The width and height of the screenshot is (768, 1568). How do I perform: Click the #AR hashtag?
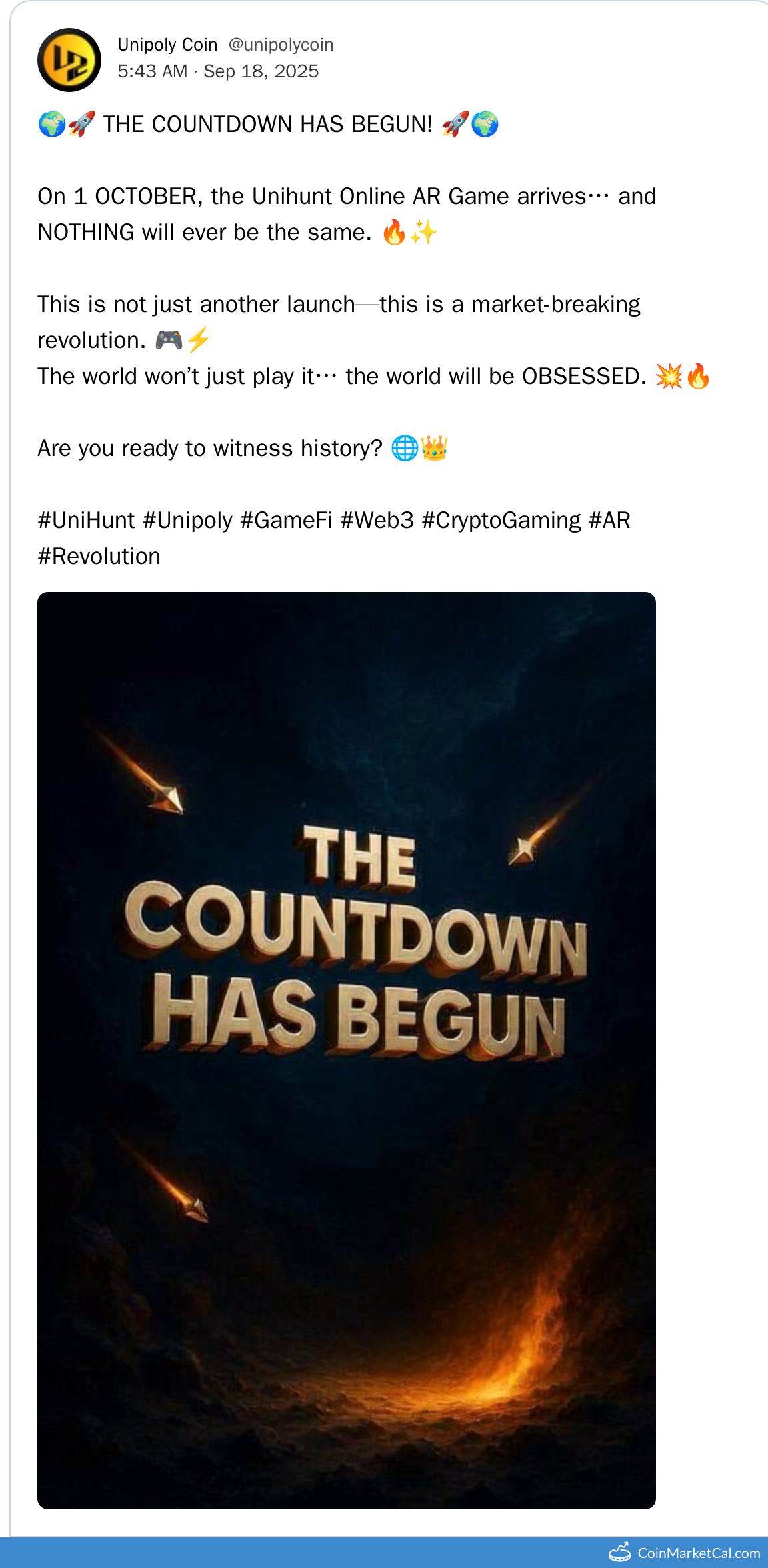pyautogui.click(x=609, y=520)
